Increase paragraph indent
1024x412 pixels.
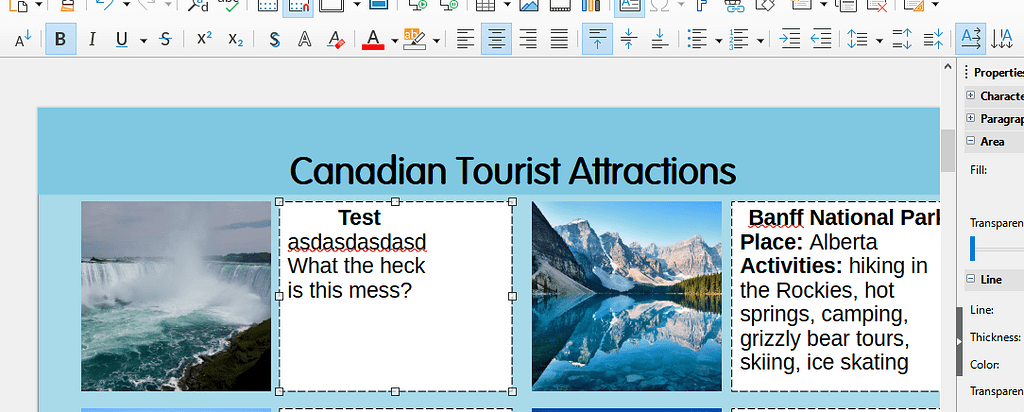(x=789, y=39)
